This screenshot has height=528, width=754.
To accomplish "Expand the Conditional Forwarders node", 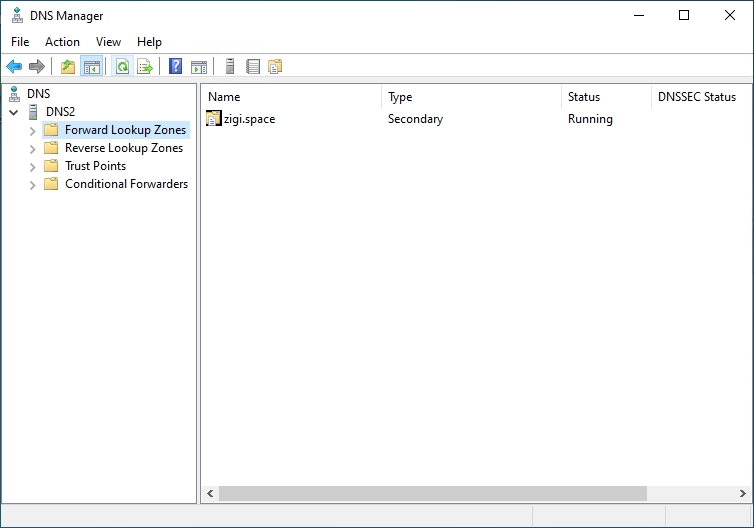I will (32, 185).
